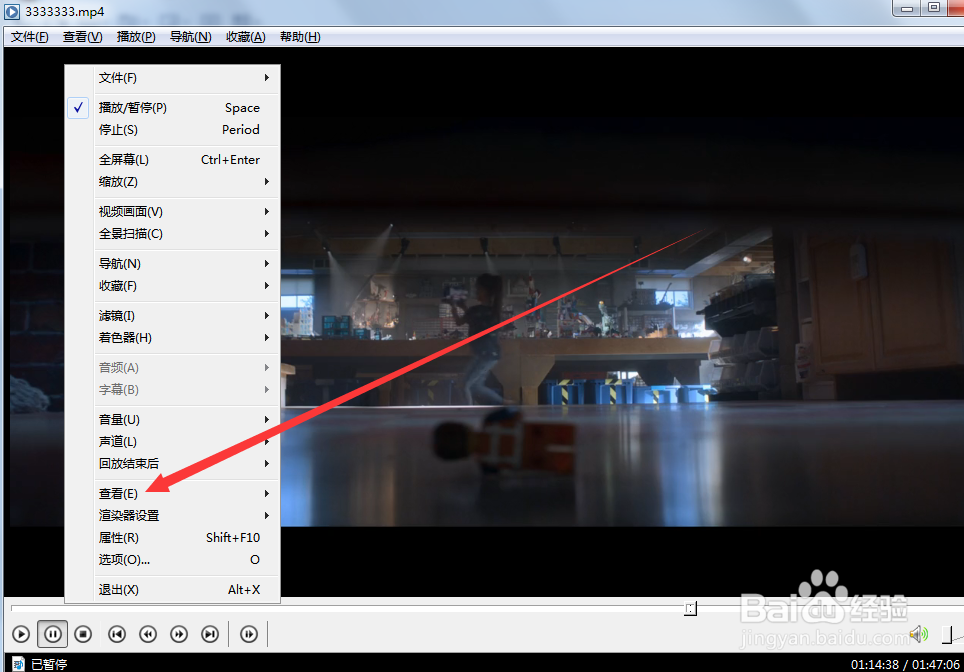Open 播放(P) in the menu bar
964x672 pixels.
136,37
